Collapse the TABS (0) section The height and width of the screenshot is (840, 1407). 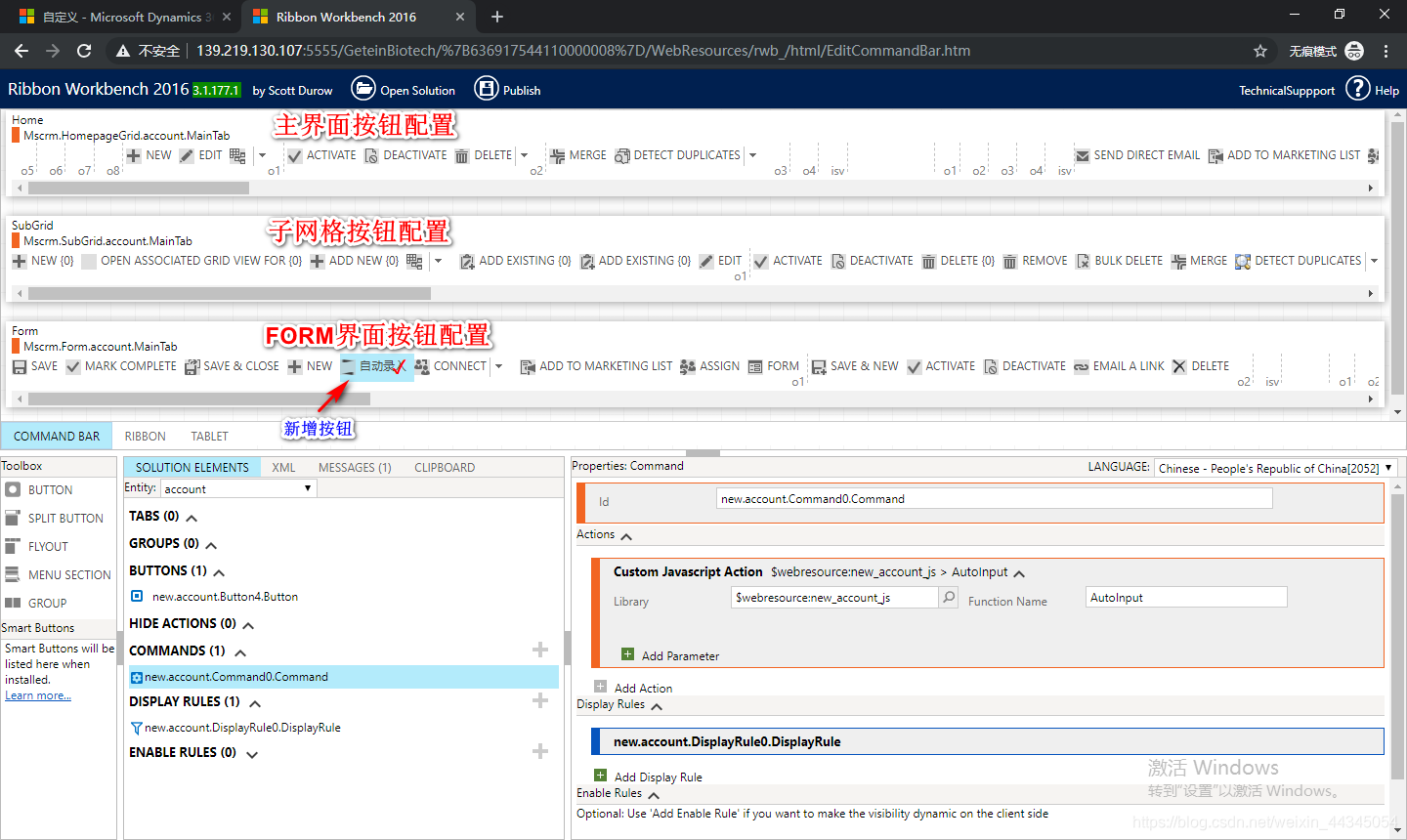pyautogui.click(x=192, y=518)
